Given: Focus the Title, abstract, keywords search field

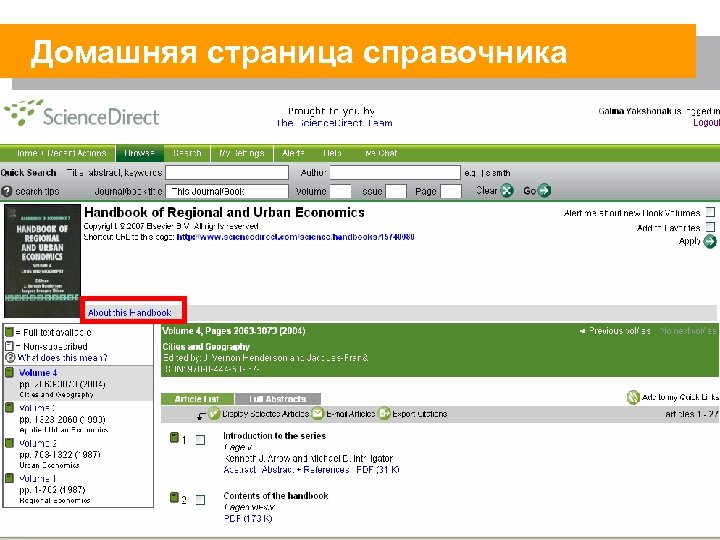Looking at the screenshot, I should 227,173.
